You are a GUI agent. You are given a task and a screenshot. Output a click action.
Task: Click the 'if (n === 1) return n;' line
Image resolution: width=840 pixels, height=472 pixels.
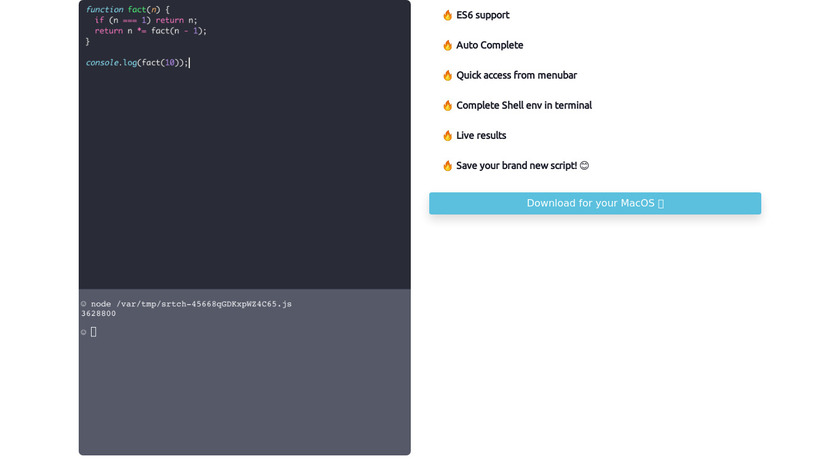pos(146,20)
